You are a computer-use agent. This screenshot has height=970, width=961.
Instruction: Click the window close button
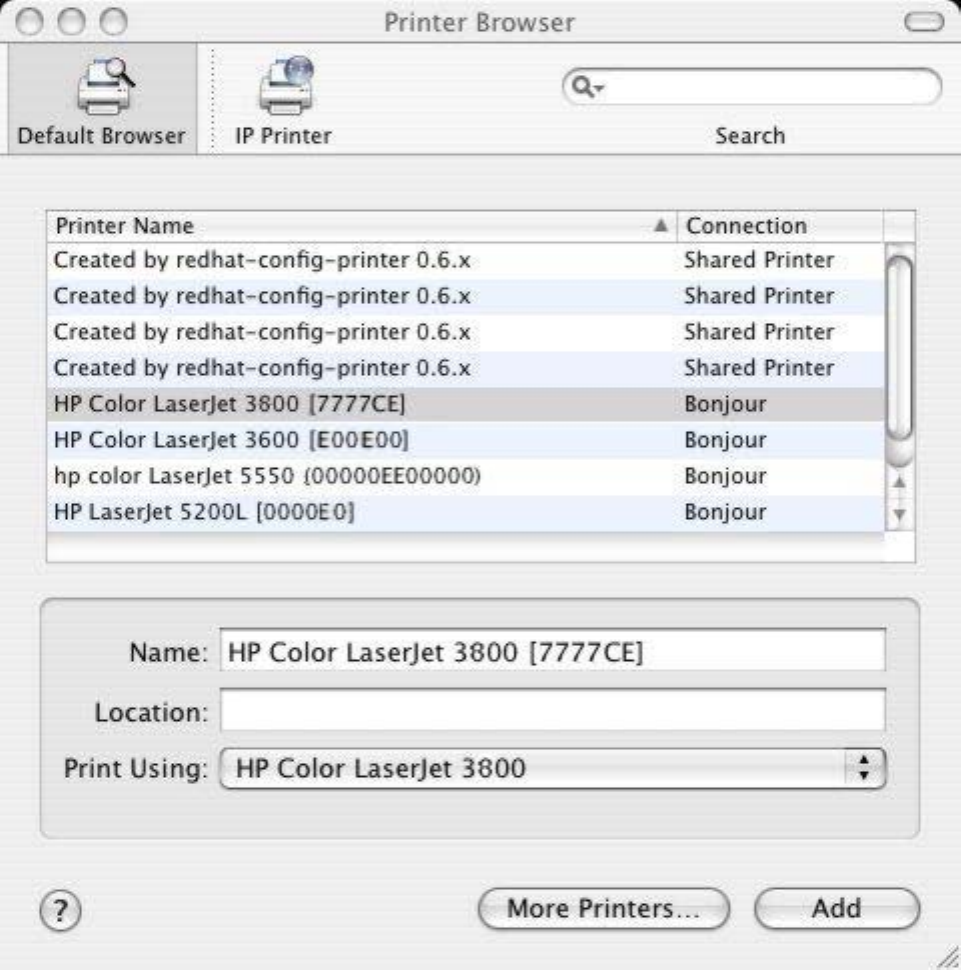tap(29, 22)
